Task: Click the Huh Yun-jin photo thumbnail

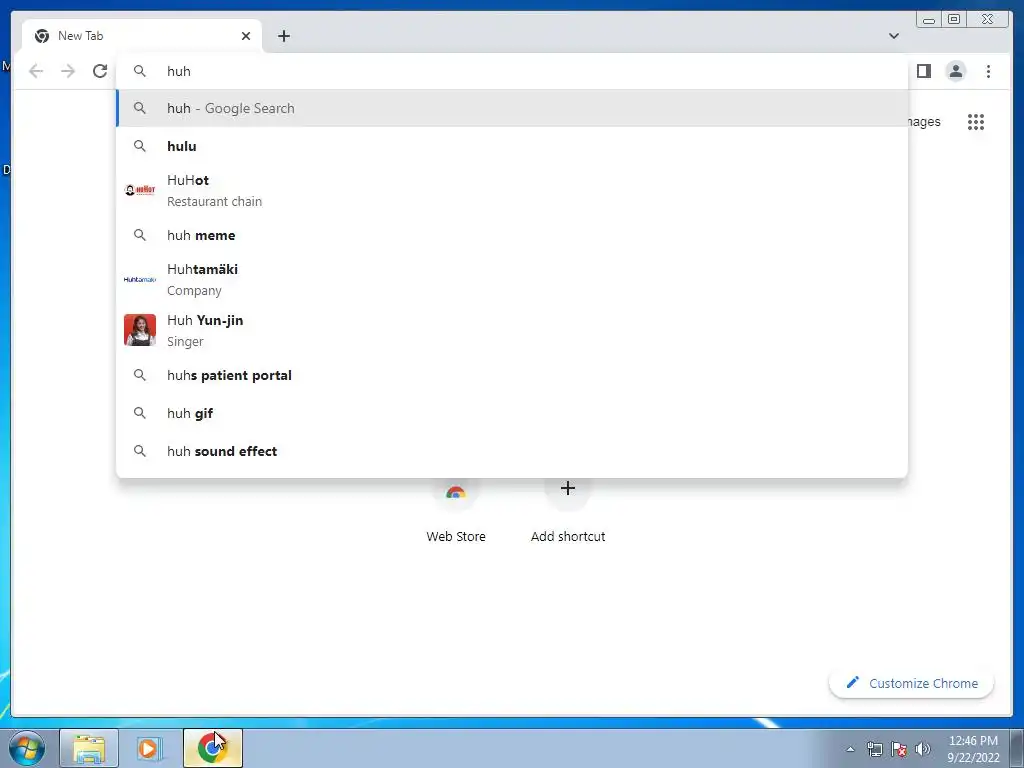Action: [x=140, y=330]
